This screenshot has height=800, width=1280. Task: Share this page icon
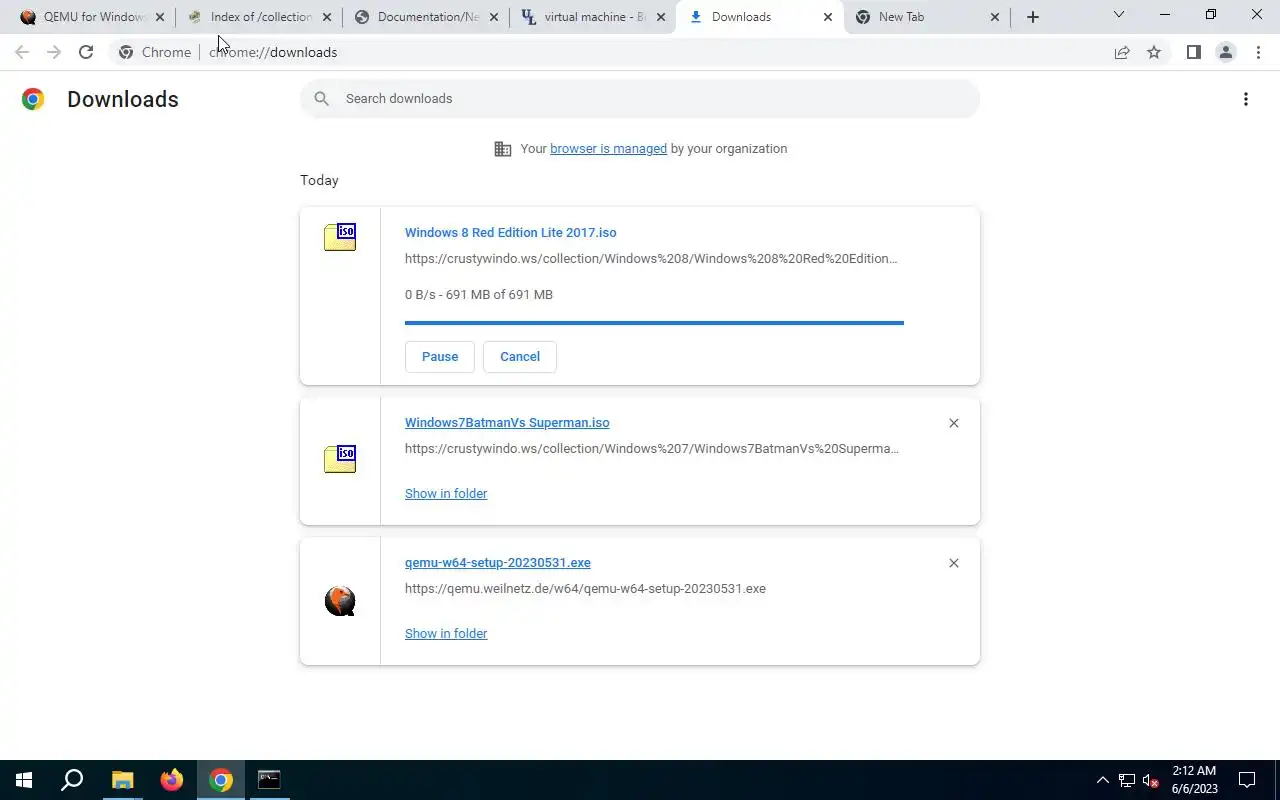pos(1122,52)
